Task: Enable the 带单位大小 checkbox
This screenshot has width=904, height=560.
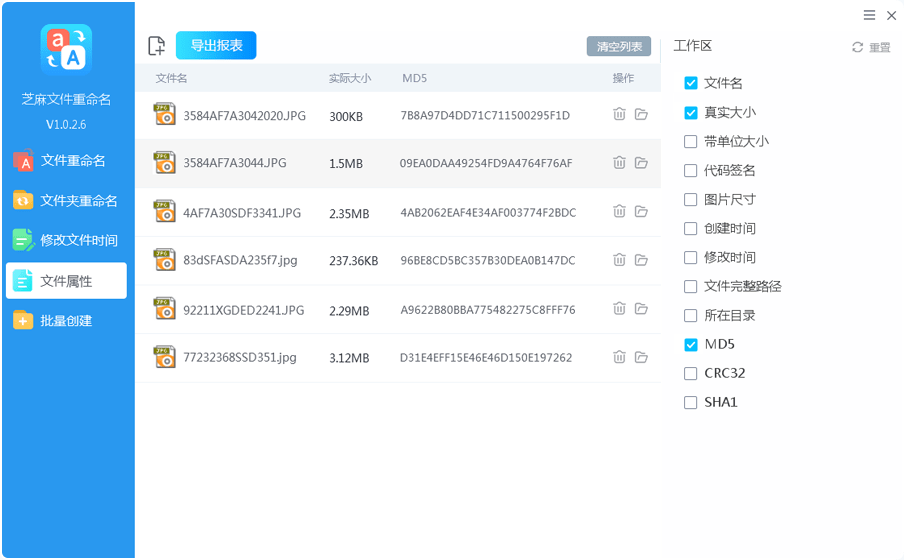Action: click(691, 141)
